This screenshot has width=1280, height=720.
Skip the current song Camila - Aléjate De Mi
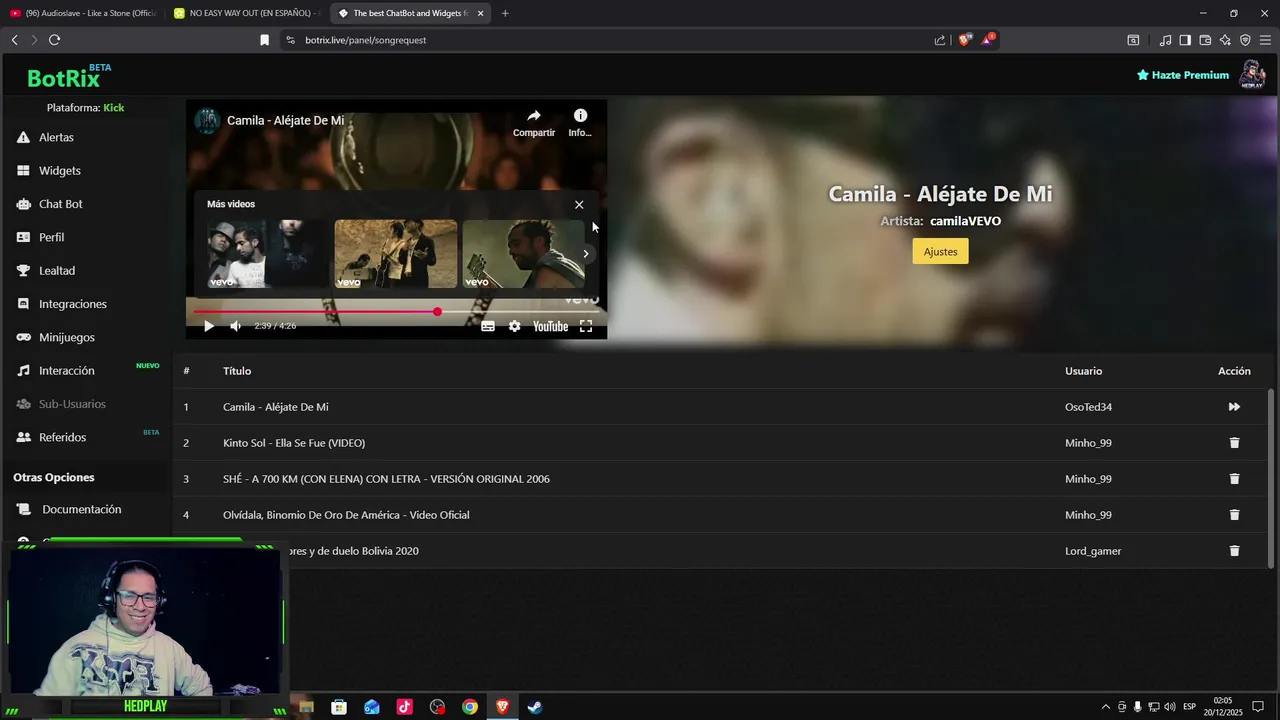(x=1234, y=407)
